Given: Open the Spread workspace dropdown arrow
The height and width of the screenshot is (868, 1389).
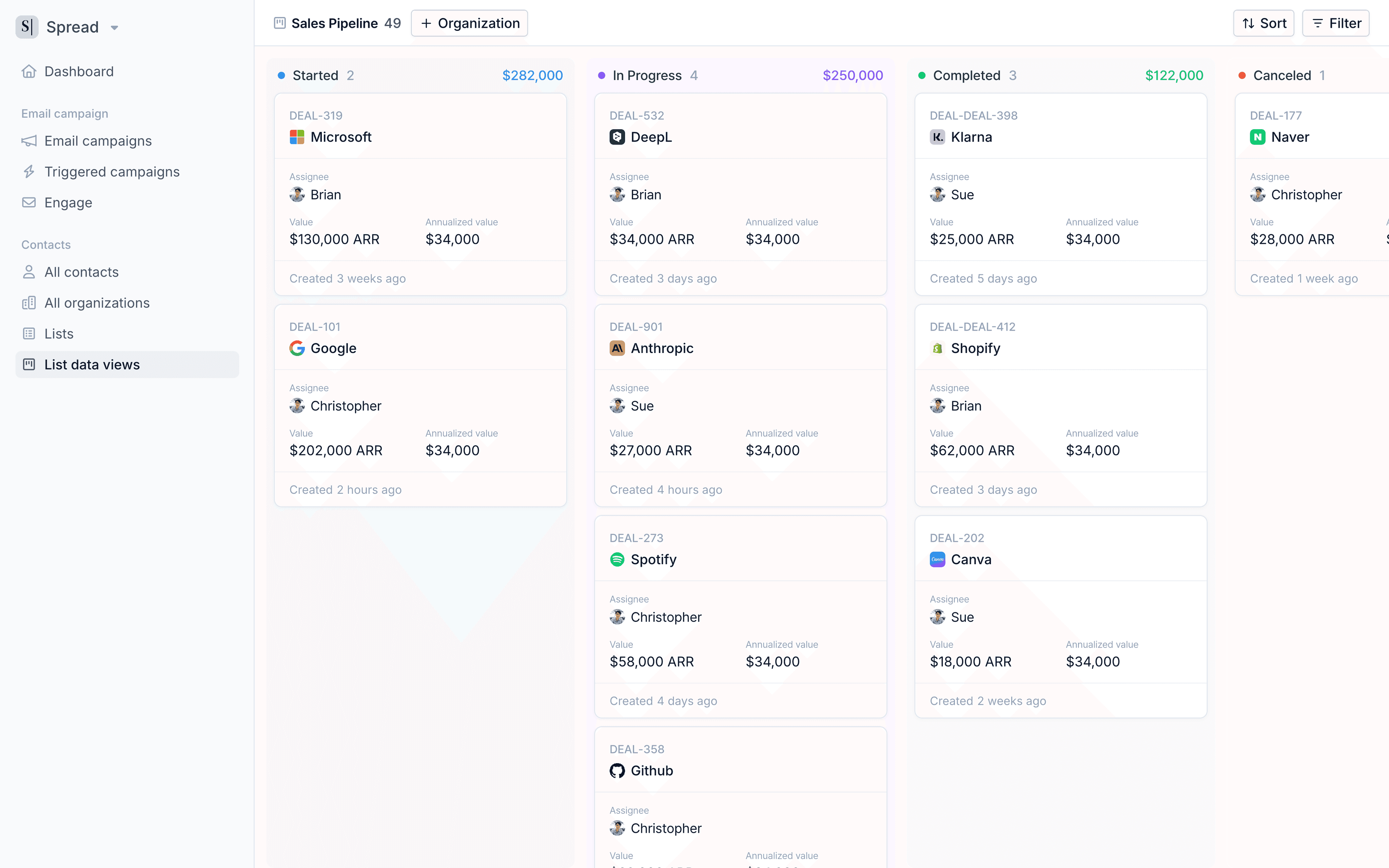Looking at the screenshot, I should 114,27.
